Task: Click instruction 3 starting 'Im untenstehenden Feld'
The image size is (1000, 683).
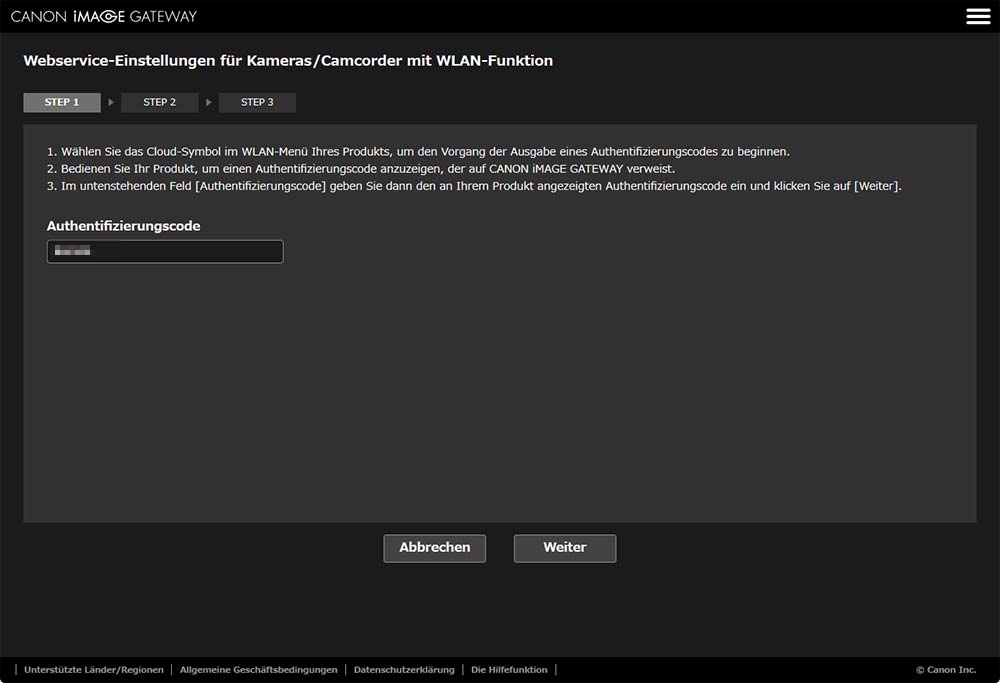Action: 474,186
